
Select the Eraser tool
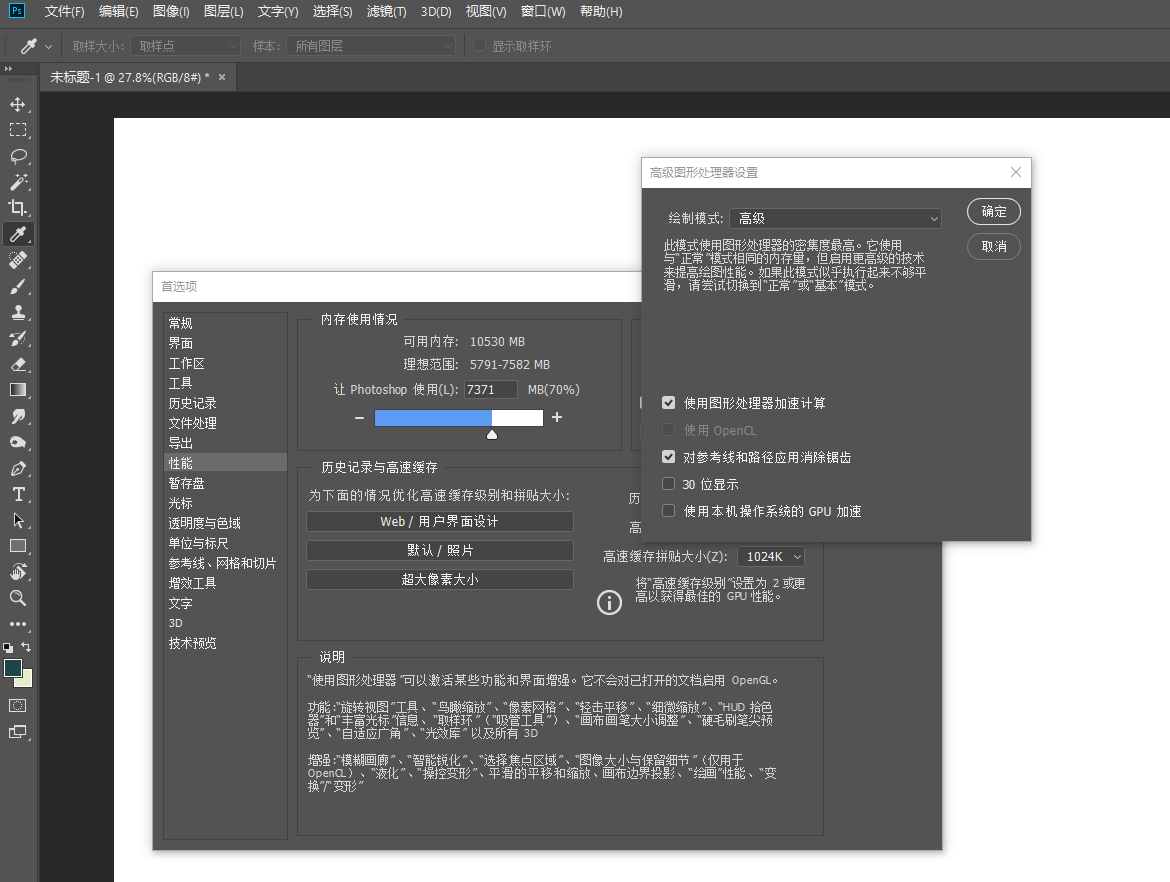(x=20, y=364)
